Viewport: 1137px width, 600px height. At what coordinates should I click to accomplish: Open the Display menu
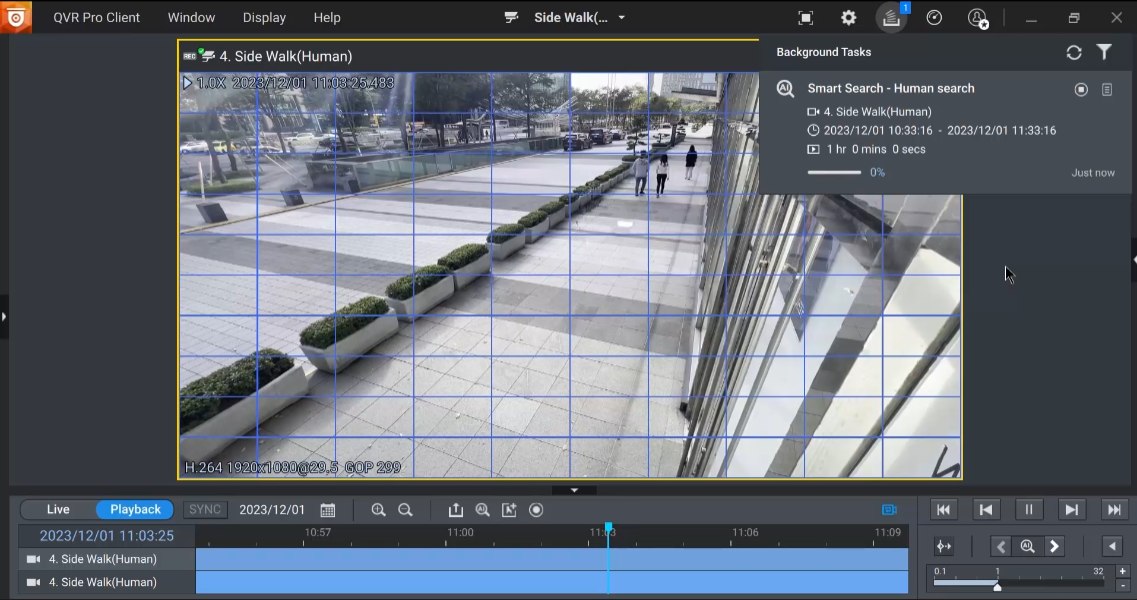tap(264, 18)
